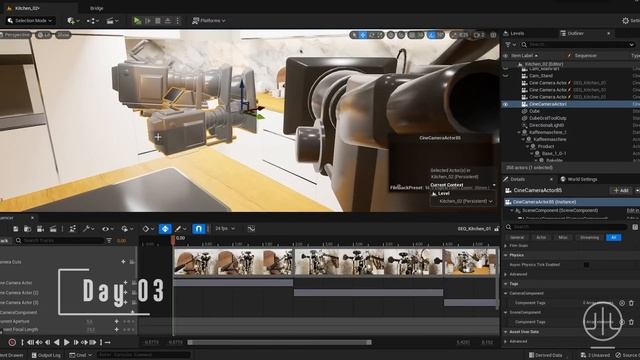Switch to the Levels panel tab
640x360 pixels.
point(514,33)
